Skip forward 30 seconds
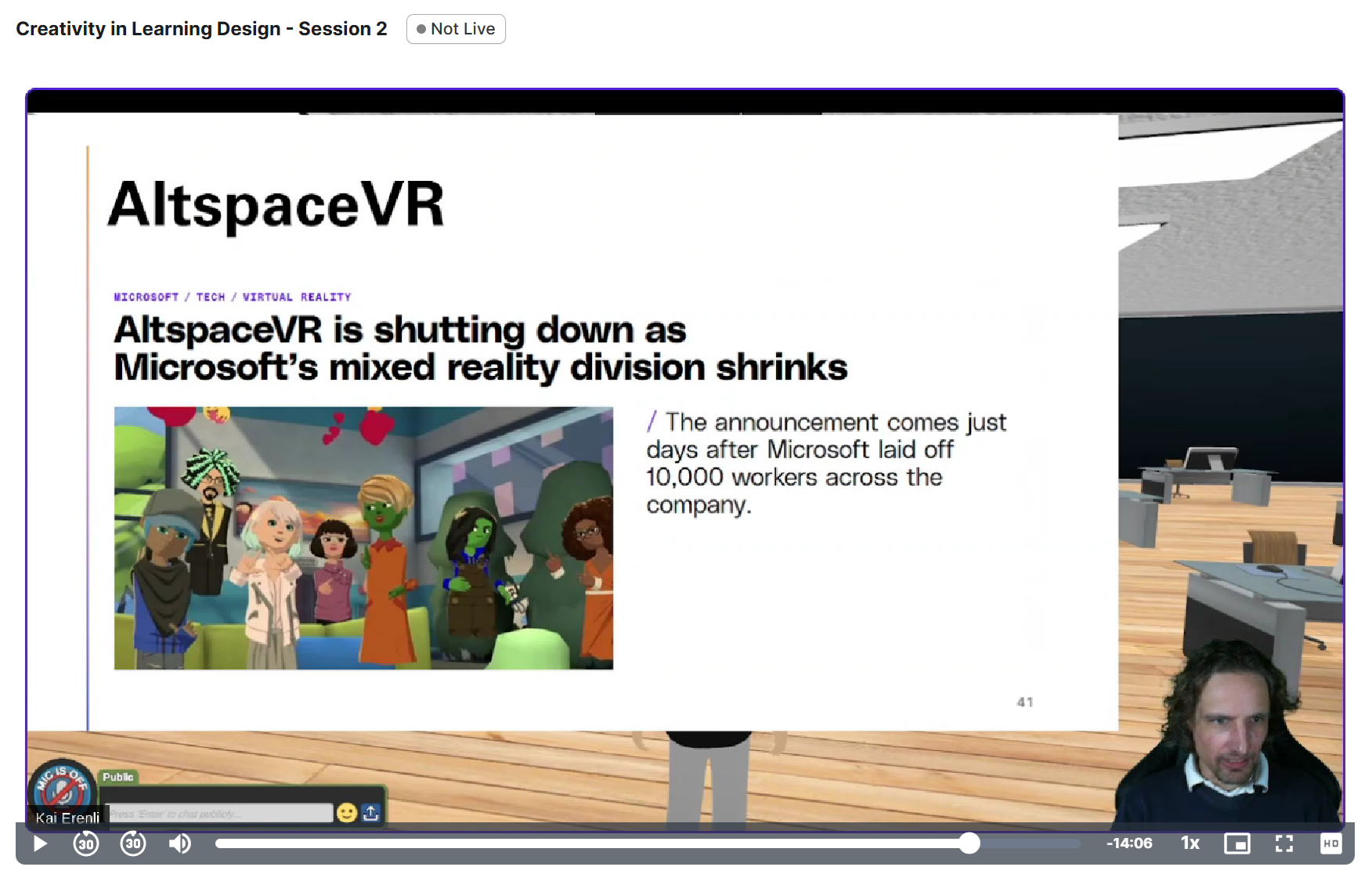Viewport: 1372px width, 874px height. 133,843
